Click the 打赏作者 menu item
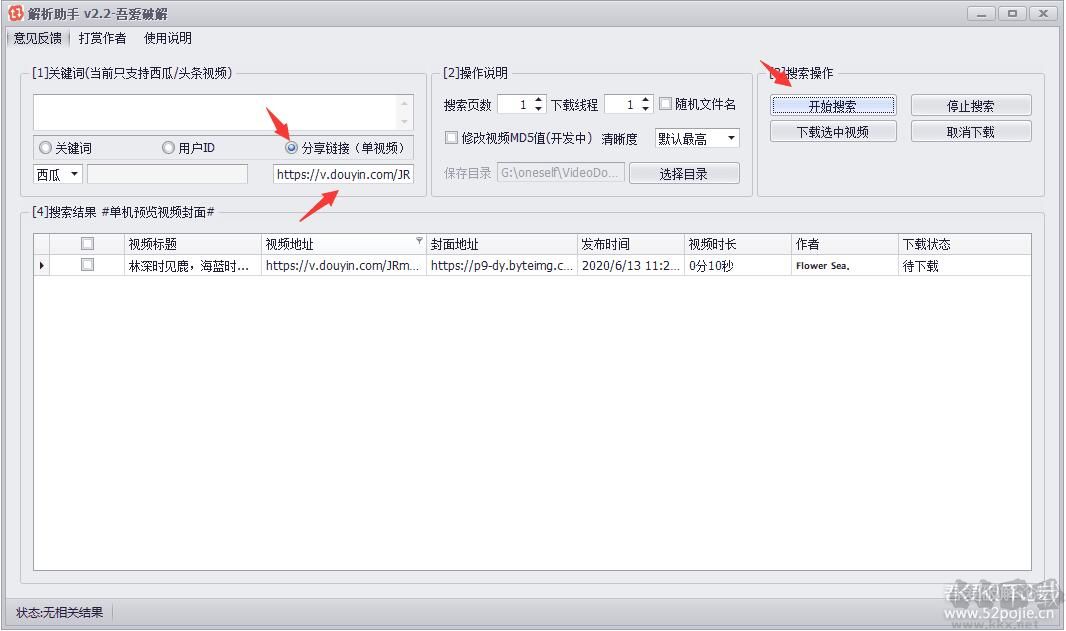 [x=101, y=38]
